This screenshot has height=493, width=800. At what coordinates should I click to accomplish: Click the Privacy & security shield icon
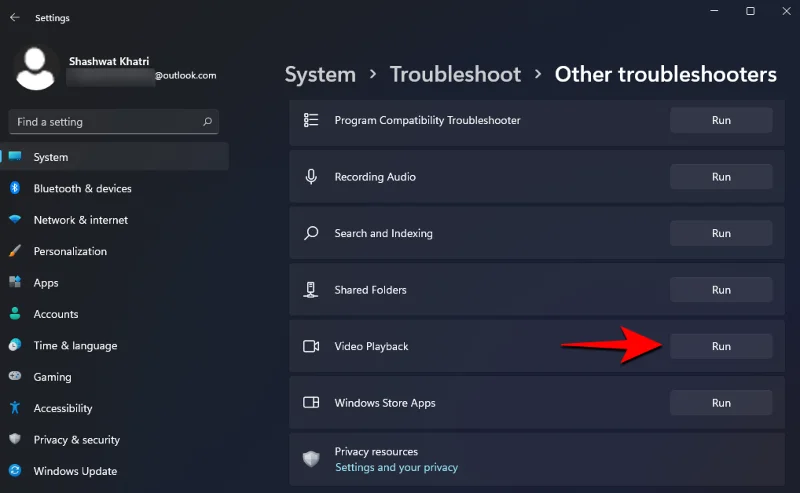point(15,439)
